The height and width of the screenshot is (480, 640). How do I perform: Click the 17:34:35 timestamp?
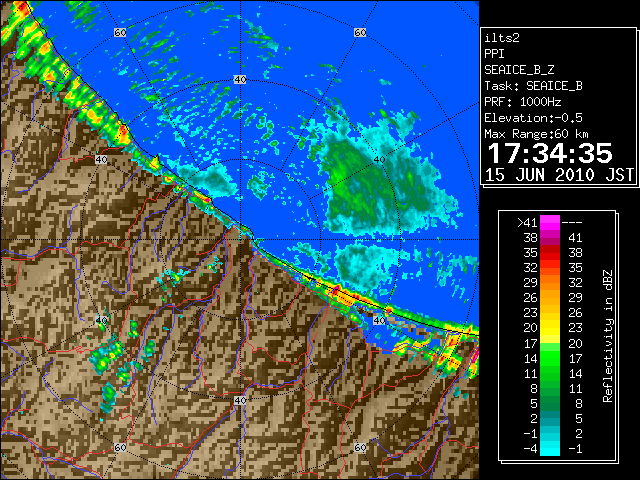(550, 153)
